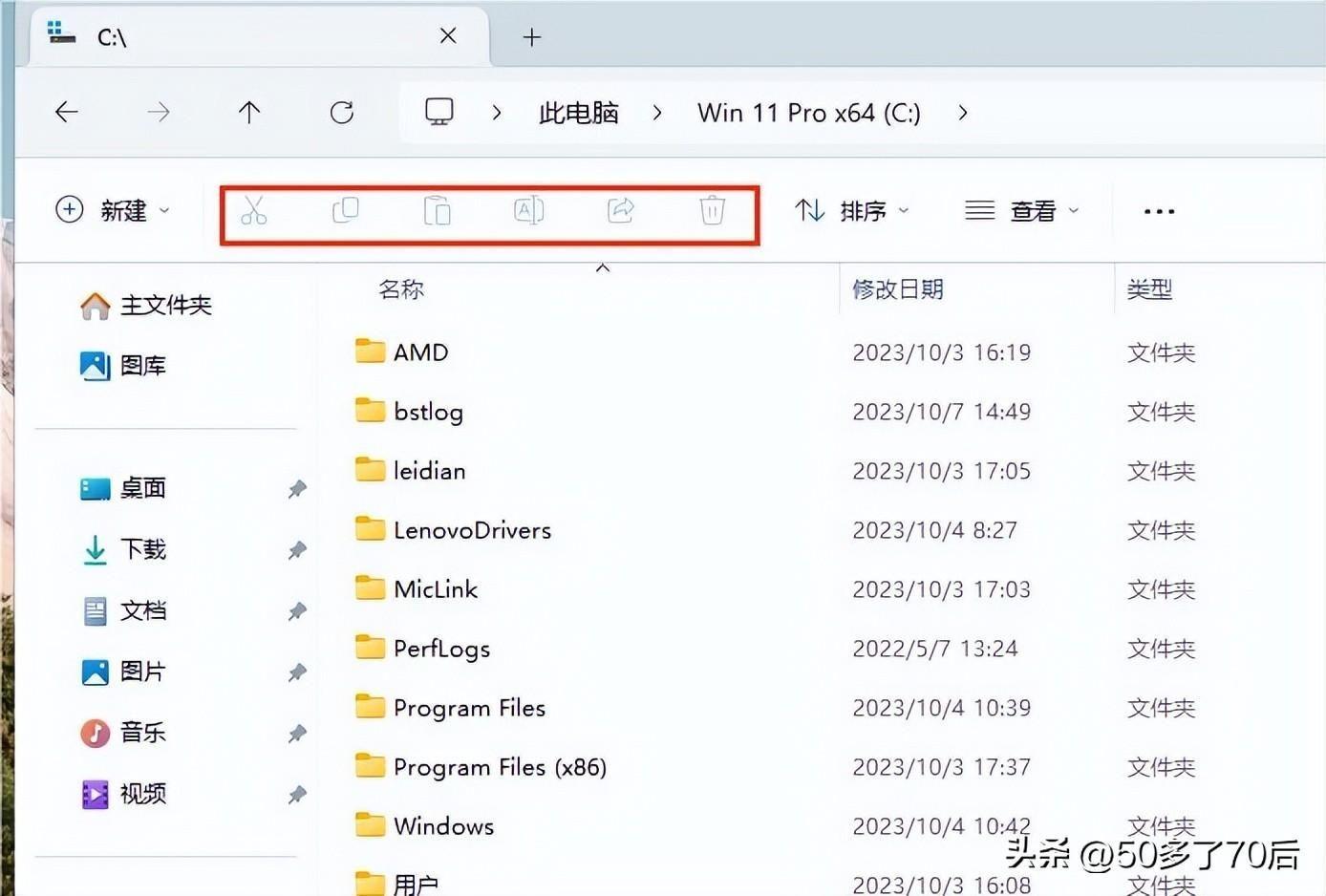Unpin 桌面 using its pin icon
The width and height of the screenshot is (1326, 896).
coord(297,489)
